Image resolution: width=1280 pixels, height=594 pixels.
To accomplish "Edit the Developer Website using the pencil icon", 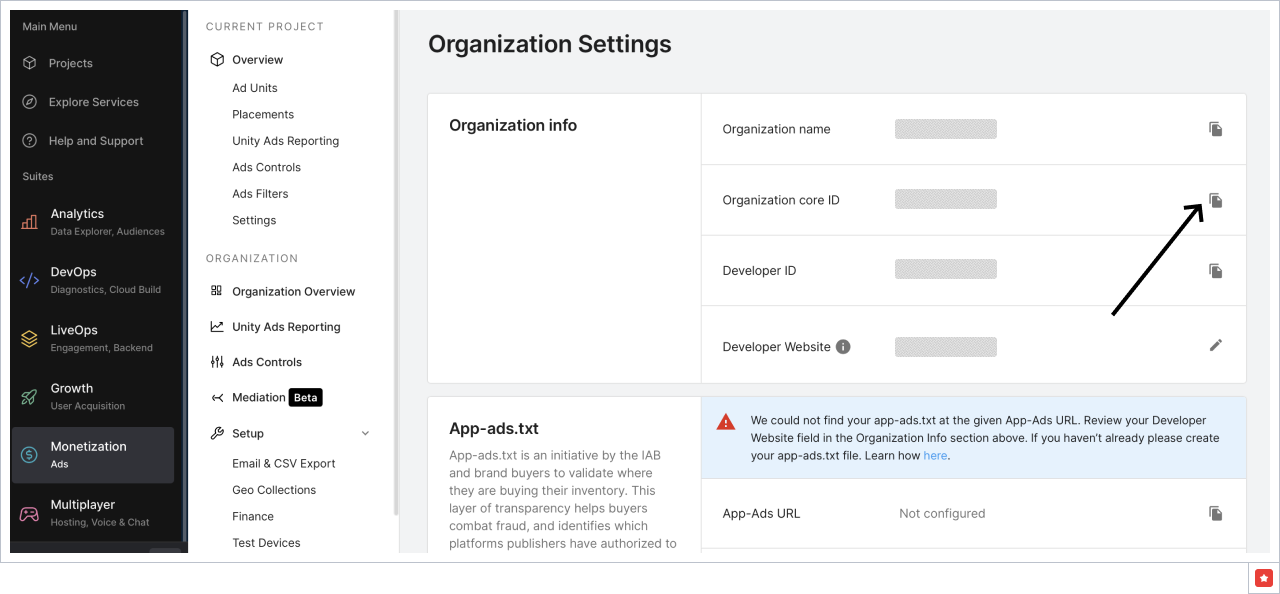I will click(1215, 345).
